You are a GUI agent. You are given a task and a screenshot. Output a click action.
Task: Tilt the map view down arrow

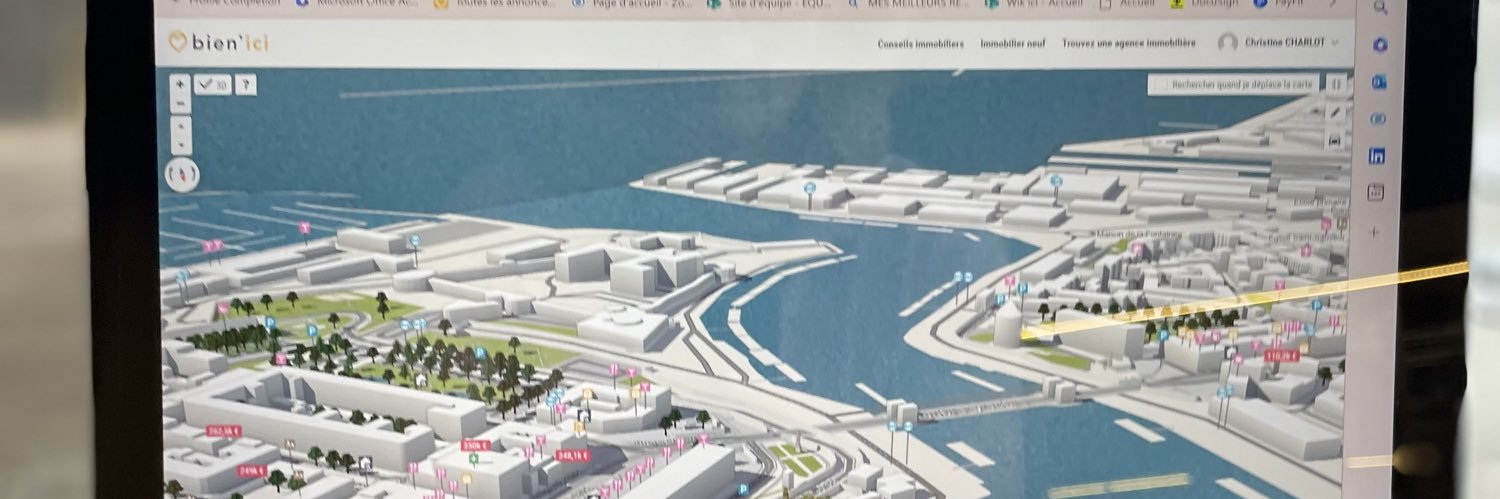[180, 144]
